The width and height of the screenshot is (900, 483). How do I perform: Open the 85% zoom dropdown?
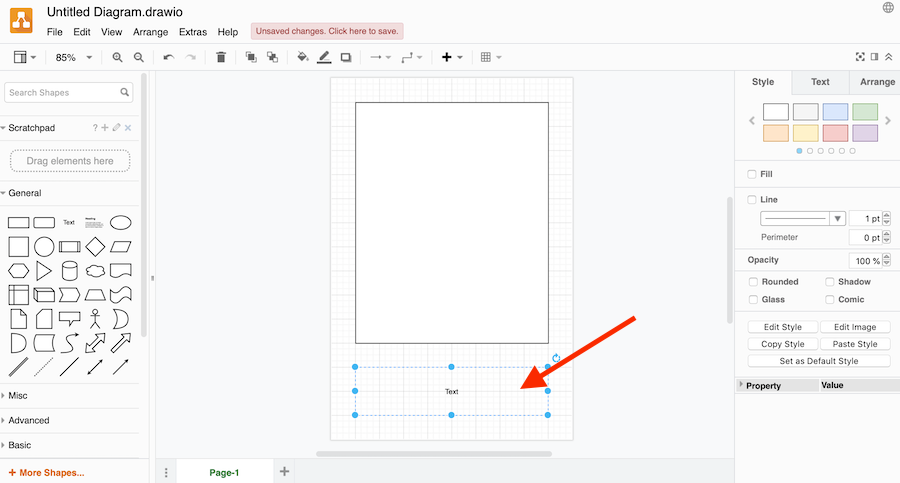pyautogui.click(x=73, y=57)
